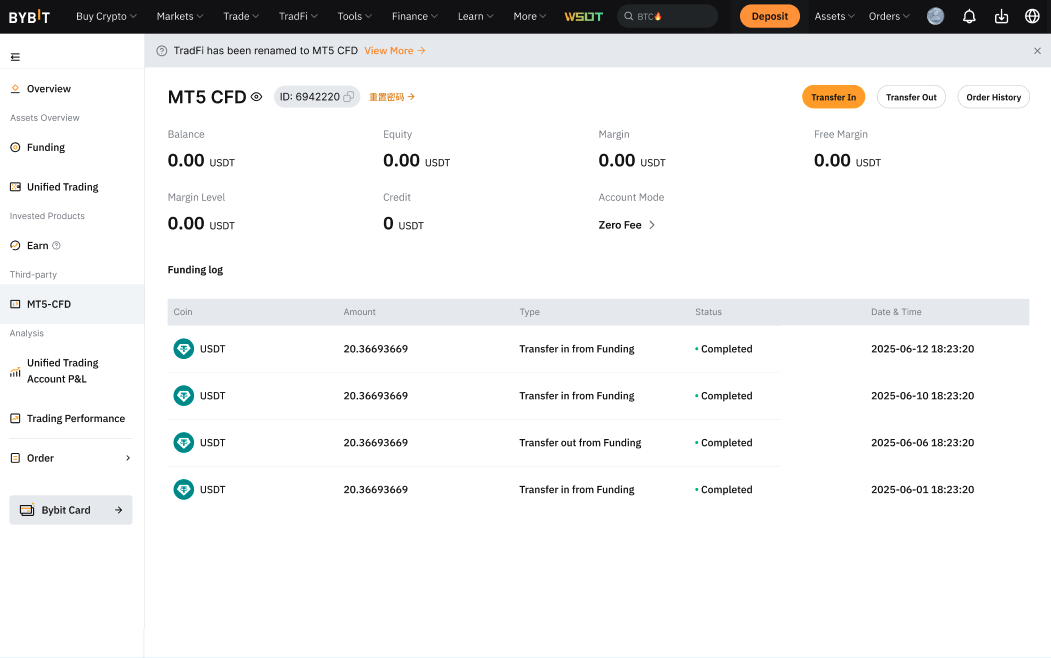This screenshot has height=658, width=1051.
Task: Toggle balance visibility eye icon
Action: 256,97
